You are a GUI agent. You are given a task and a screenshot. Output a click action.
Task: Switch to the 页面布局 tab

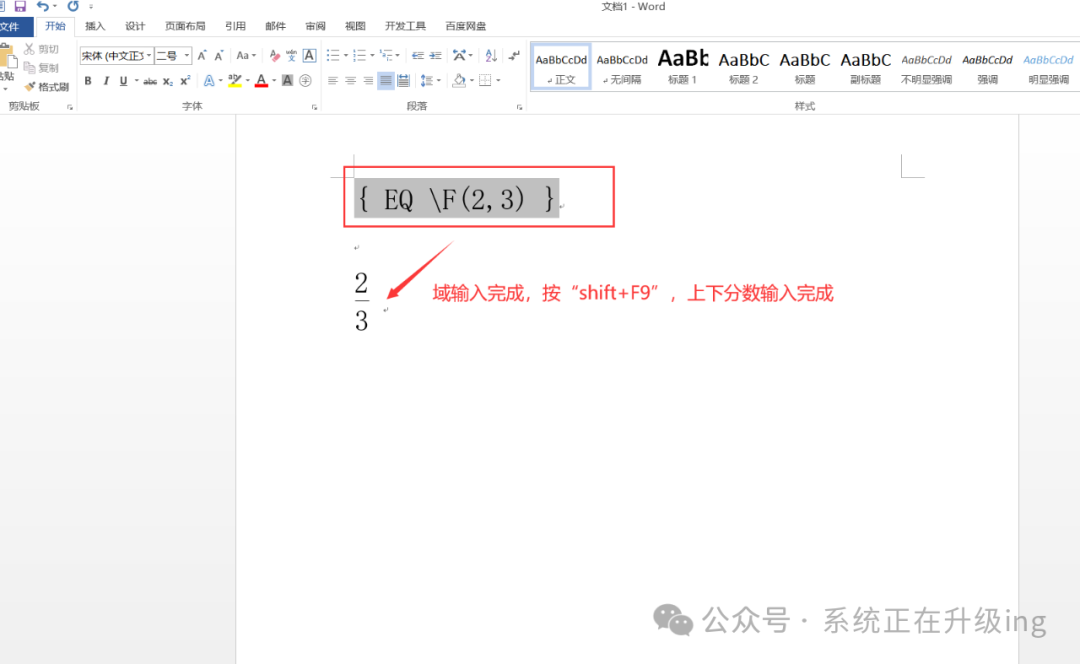pyautogui.click(x=185, y=26)
